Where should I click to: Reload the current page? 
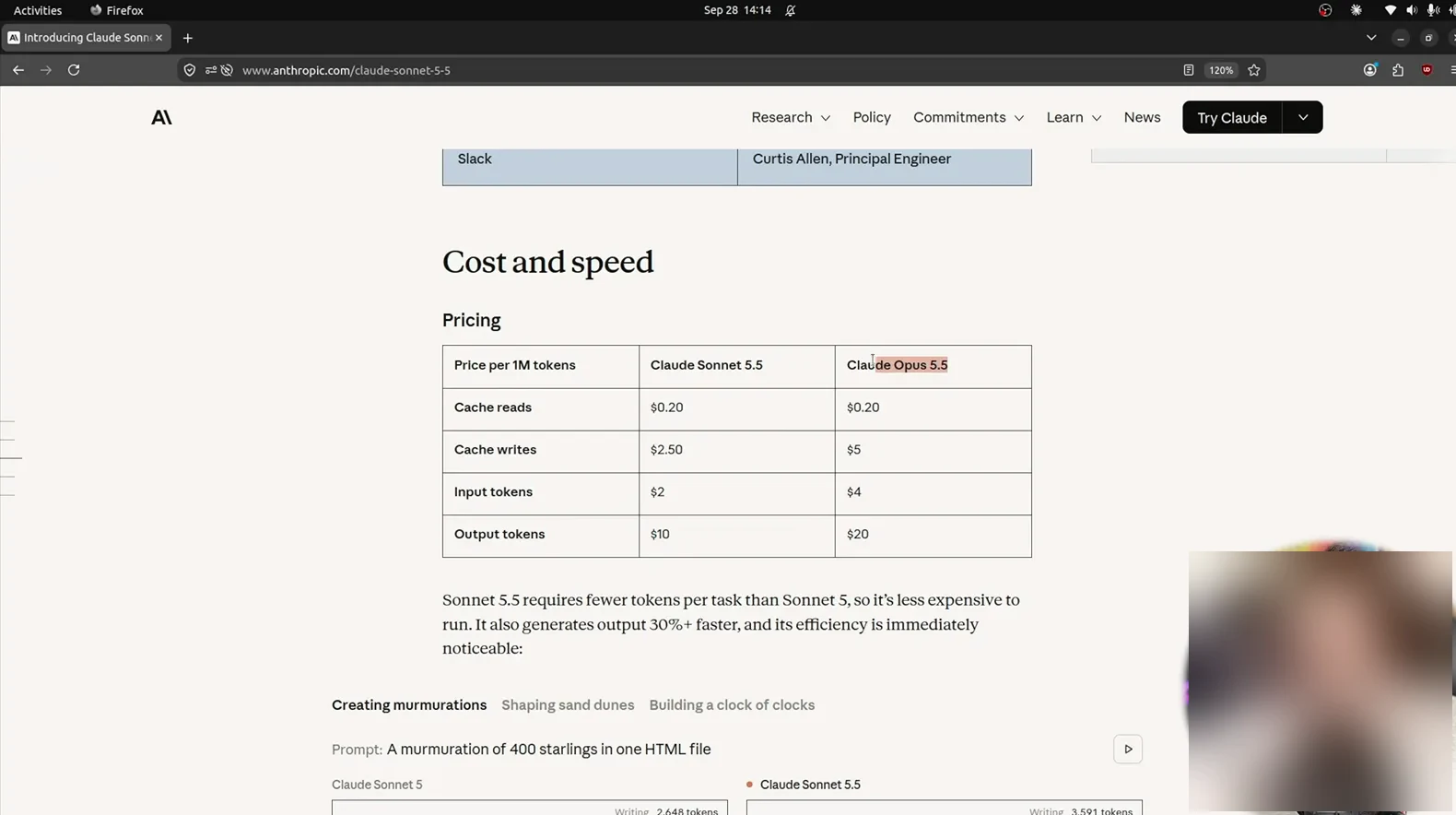pyautogui.click(x=74, y=70)
